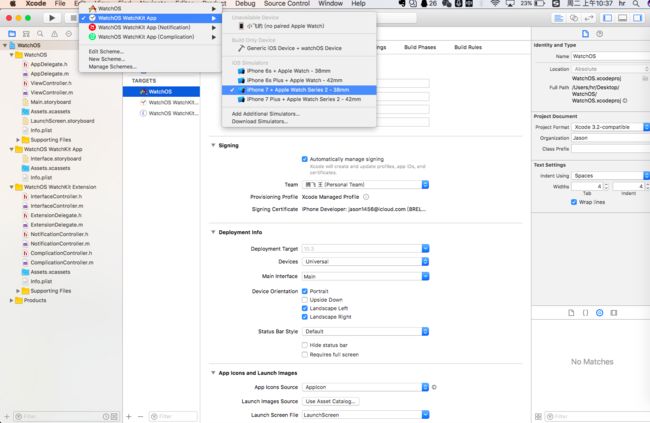Enable Upside Down orientation
Screen dimensions: 650x423
[305, 299]
